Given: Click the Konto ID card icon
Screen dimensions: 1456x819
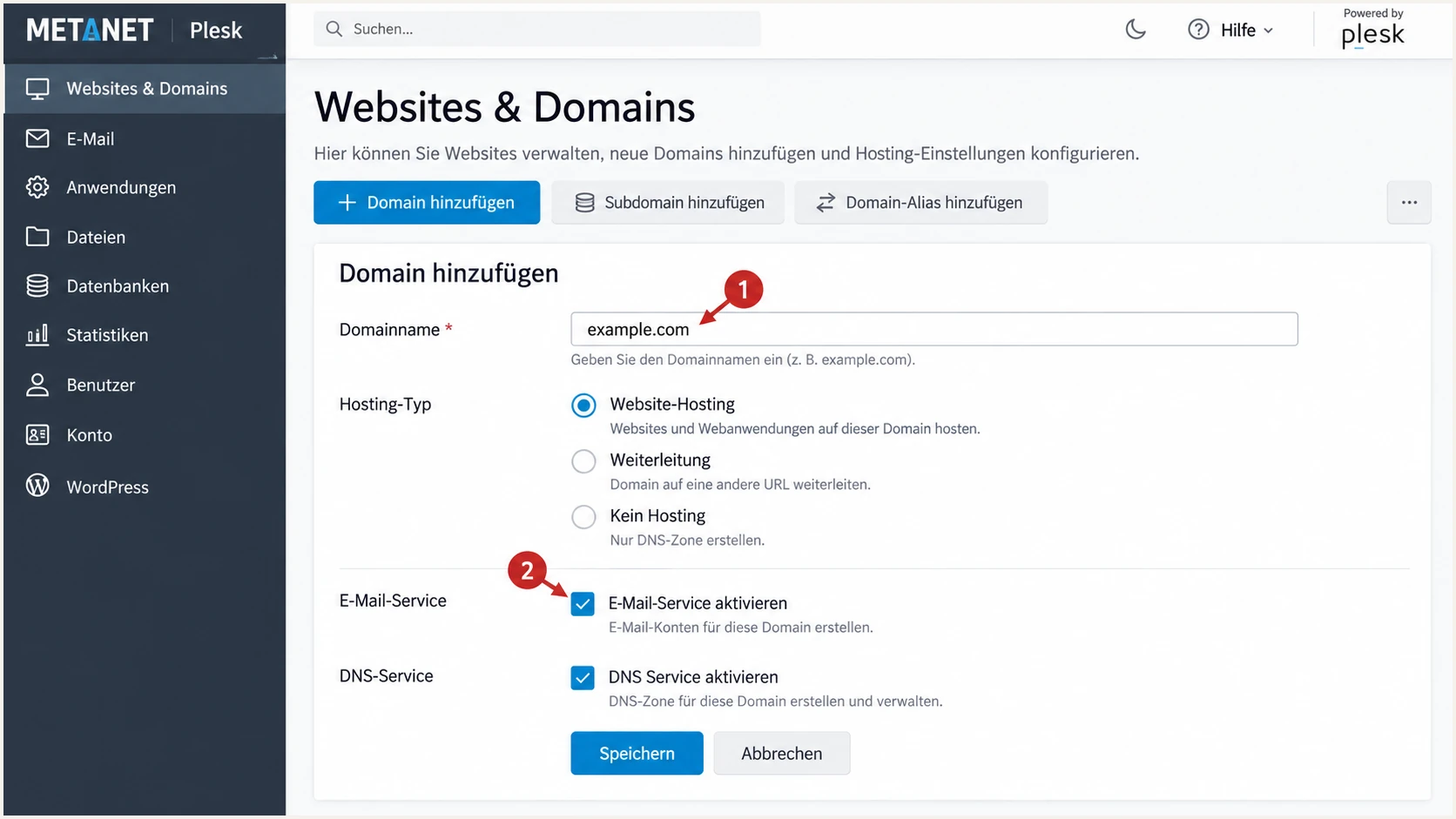Looking at the screenshot, I should 37,435.
